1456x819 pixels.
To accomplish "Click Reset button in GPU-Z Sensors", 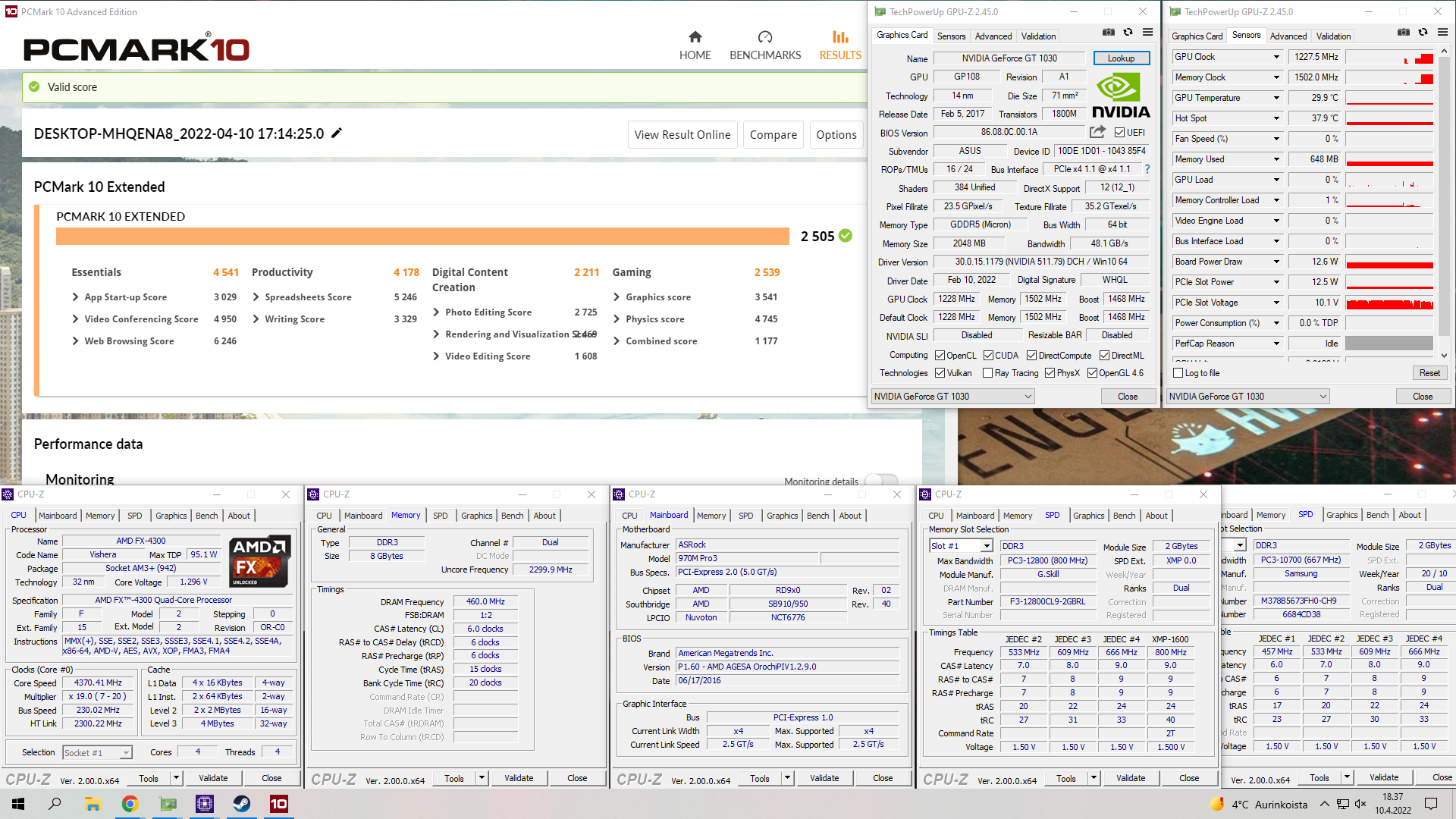I will 1429,373.
